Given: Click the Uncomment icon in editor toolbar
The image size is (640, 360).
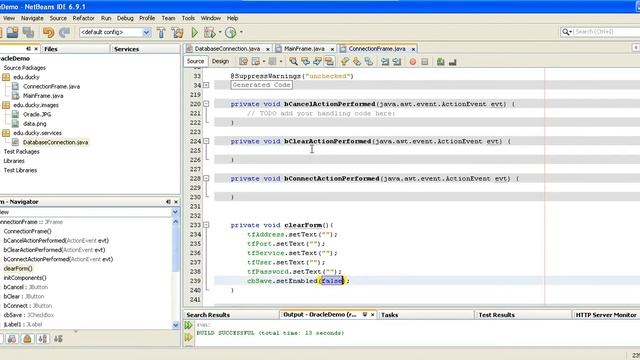Looking at the screenshot, I should (x=440, y=62).
